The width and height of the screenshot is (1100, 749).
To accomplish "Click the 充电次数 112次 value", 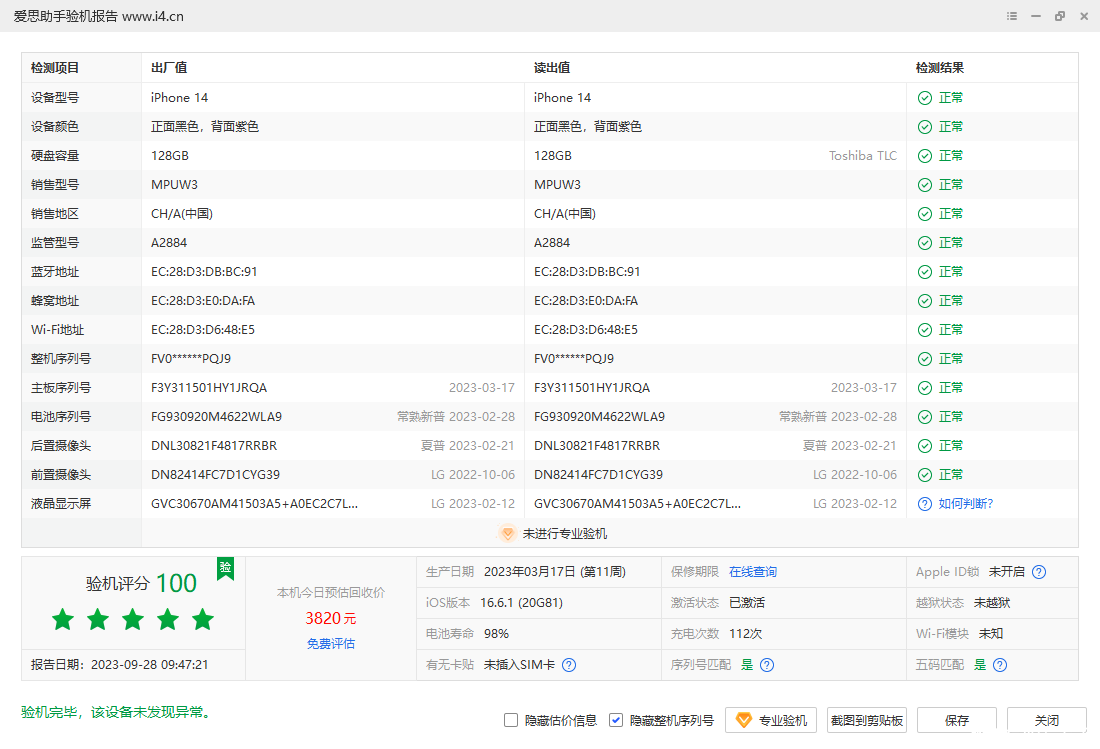I will click(746, 634).
